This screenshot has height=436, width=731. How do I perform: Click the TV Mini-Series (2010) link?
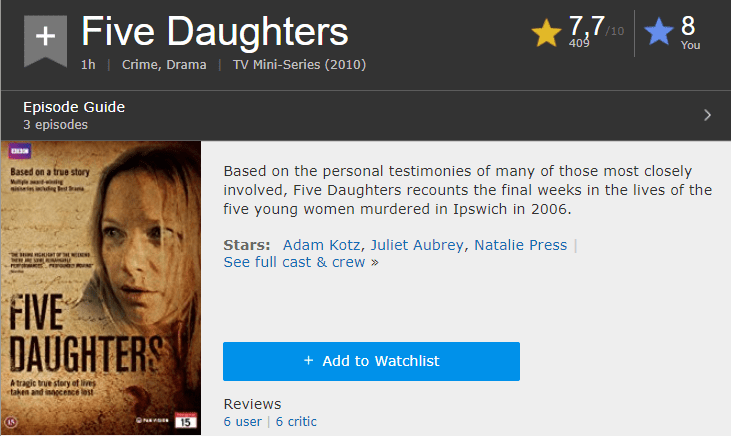pos(299,66)
